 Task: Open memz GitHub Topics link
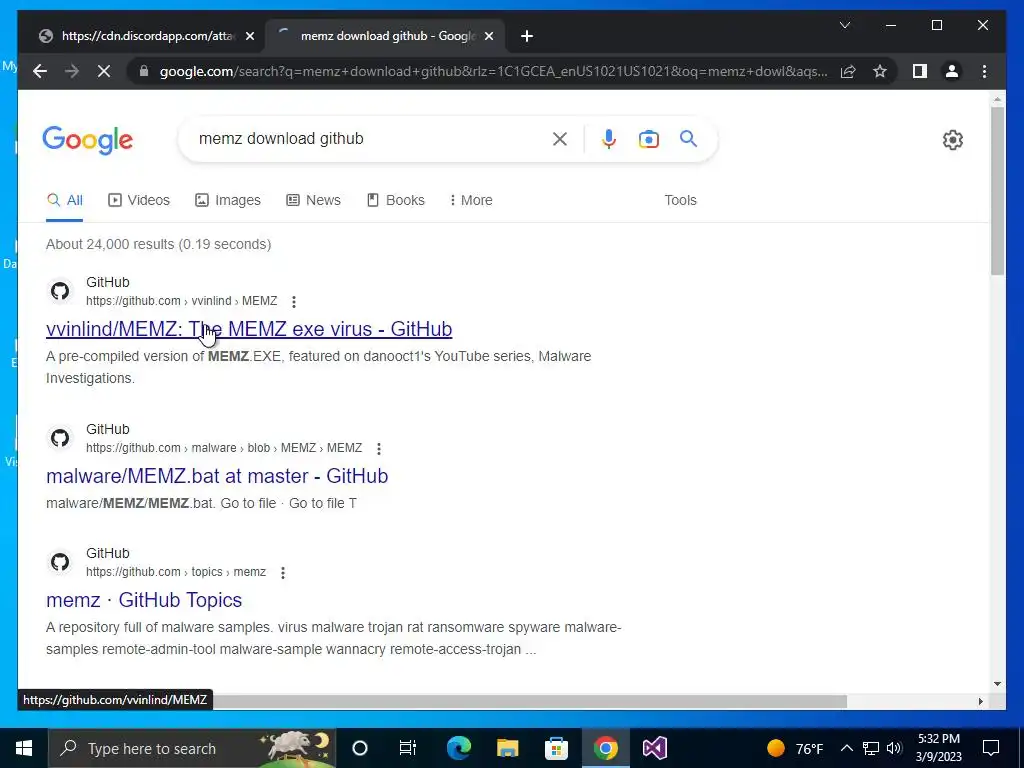(x=144, y=600)
